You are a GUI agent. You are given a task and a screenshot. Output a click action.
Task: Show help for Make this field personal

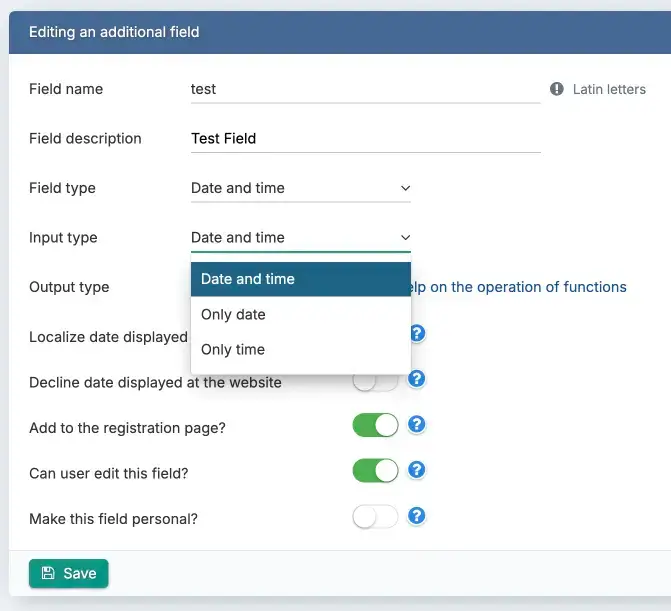pyautogui.click(x=418, y=516)
